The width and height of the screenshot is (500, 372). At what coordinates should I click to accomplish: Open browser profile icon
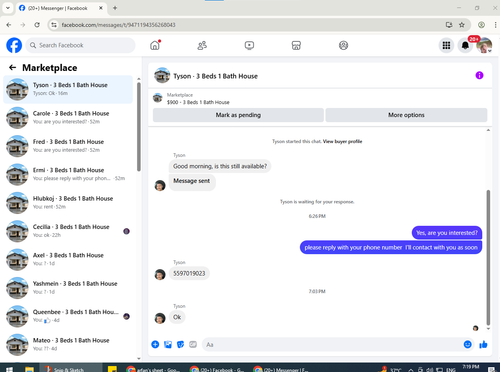pyautogui.click(x=481, y=25)
